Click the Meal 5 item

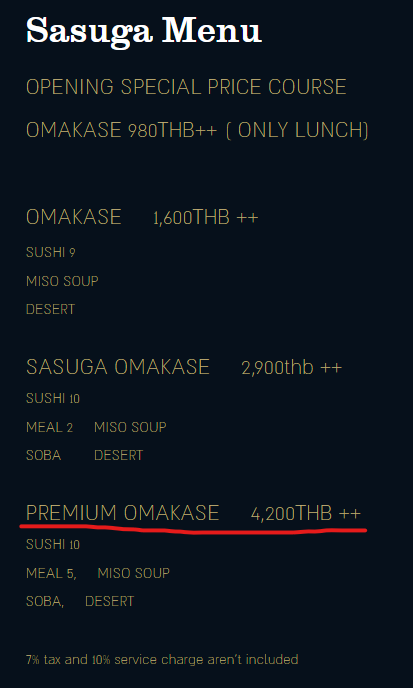click(x=51, y=573)
